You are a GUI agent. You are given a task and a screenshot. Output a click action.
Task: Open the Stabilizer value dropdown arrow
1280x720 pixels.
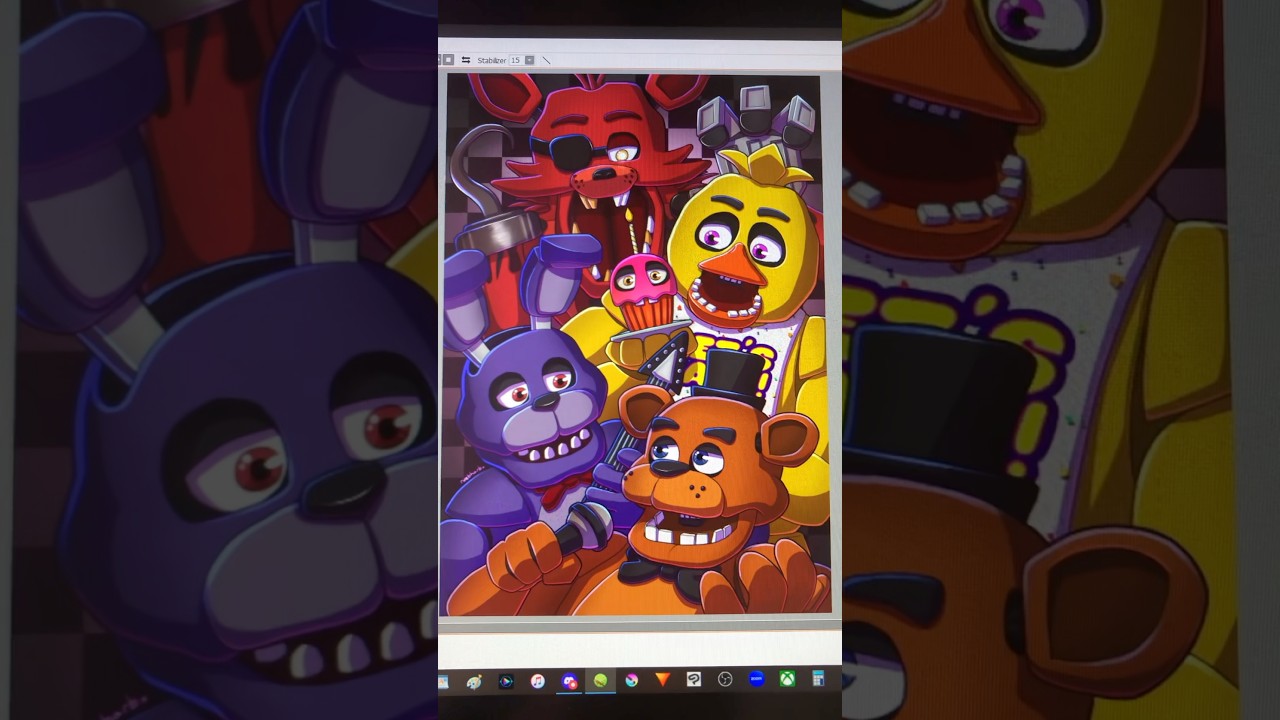[x=529, y=60]
